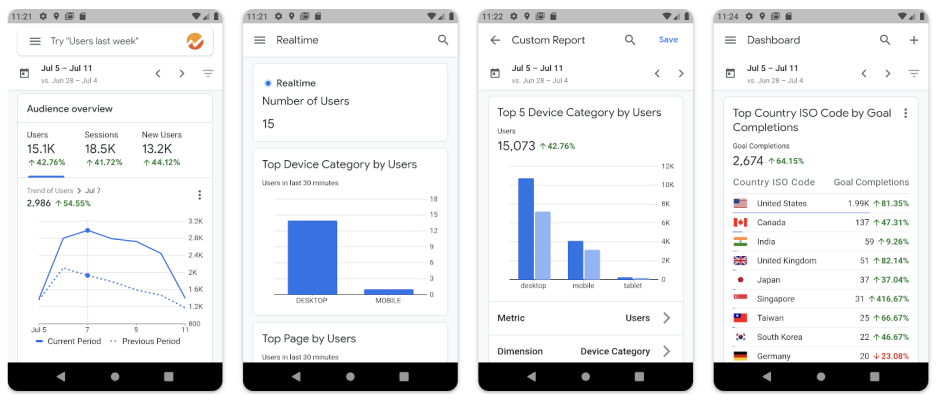Select the Users metric tab
This screenshot has height=400, width=940.
46,150
